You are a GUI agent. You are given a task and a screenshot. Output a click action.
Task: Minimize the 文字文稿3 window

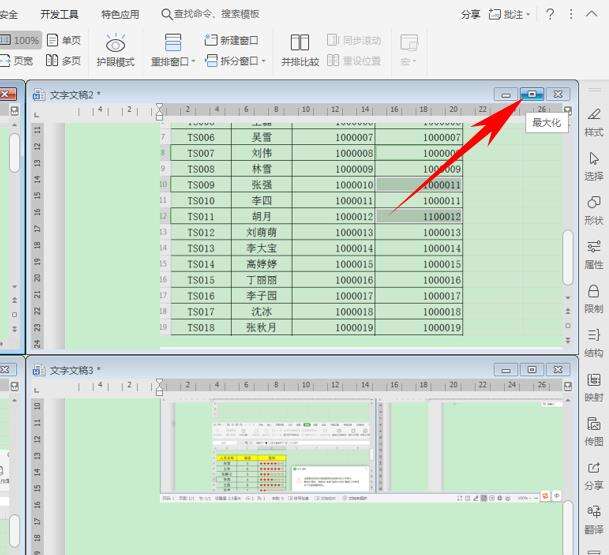[x=506, y=370]
